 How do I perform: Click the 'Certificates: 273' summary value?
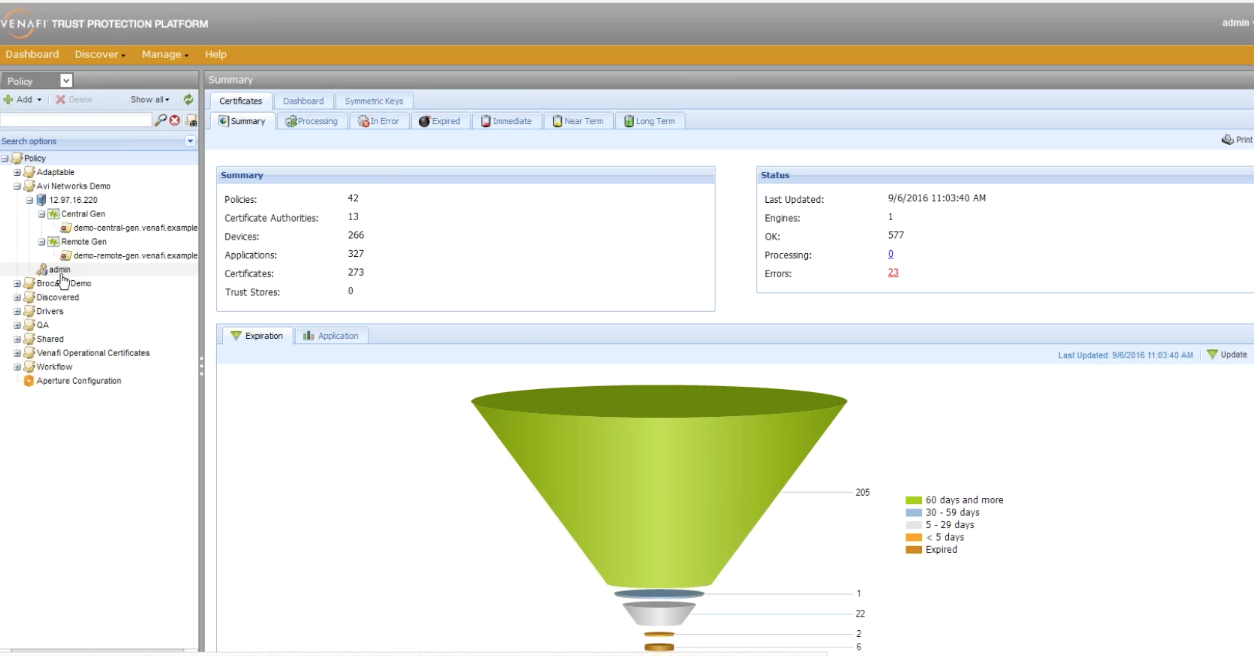[x=355, y=272]
